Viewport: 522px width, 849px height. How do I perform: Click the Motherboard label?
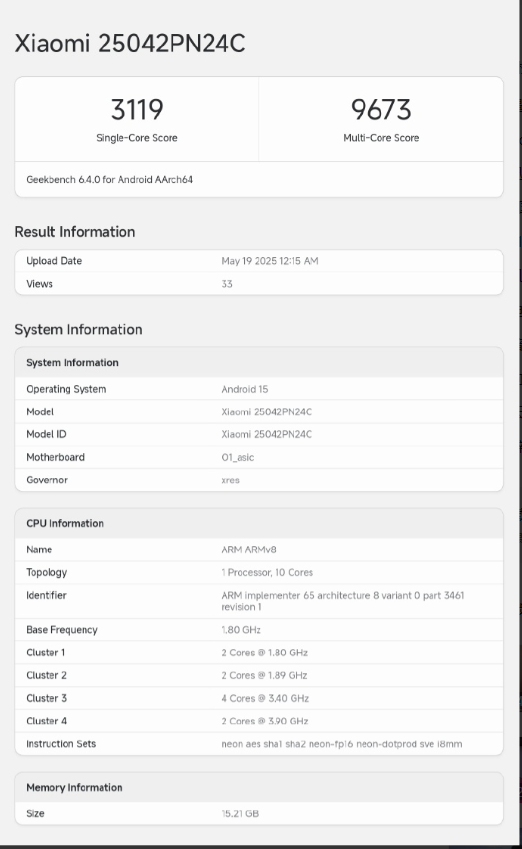tap(56, 458)
